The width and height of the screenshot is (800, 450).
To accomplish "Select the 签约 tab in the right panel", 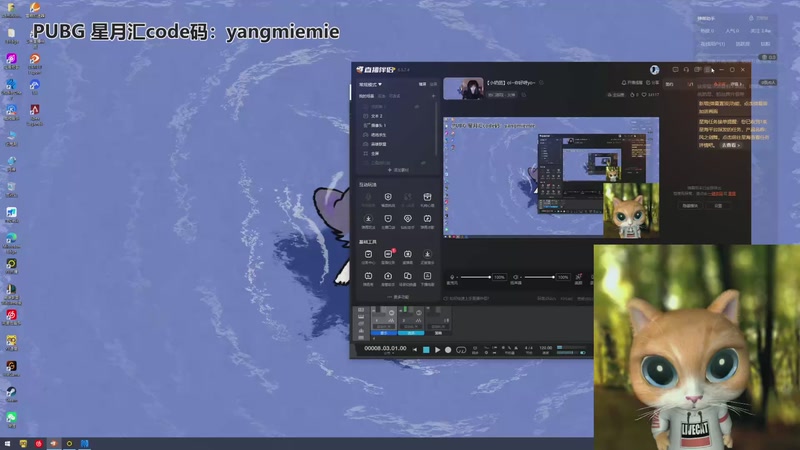I will point(669,84).
